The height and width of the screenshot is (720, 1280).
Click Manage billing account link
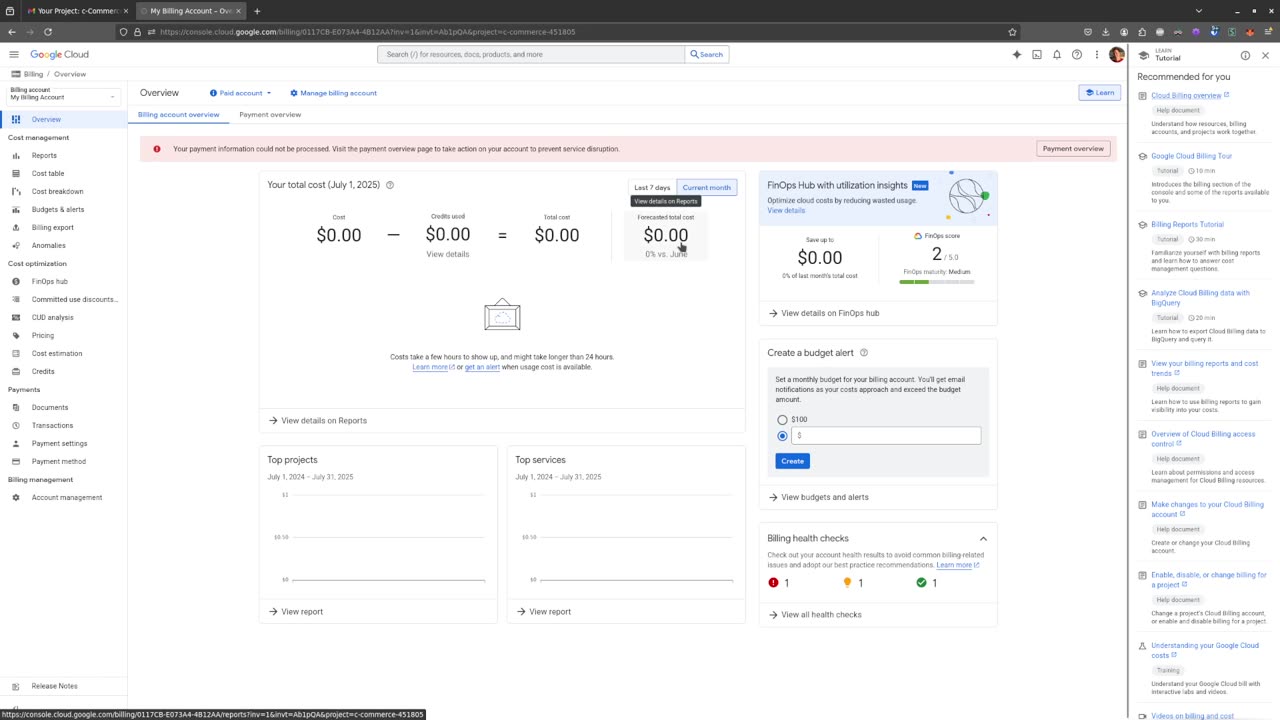pos(333,93)
